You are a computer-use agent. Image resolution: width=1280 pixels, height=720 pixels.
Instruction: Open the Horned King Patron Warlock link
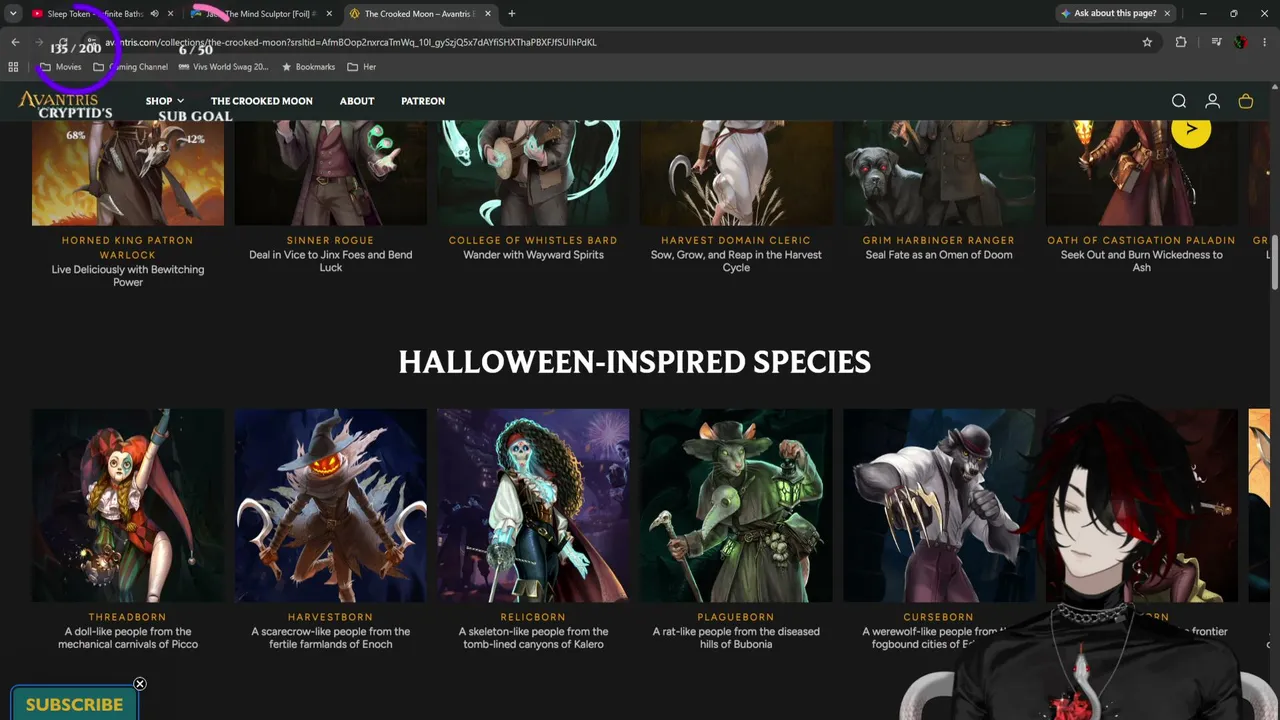tap(128, 247)
